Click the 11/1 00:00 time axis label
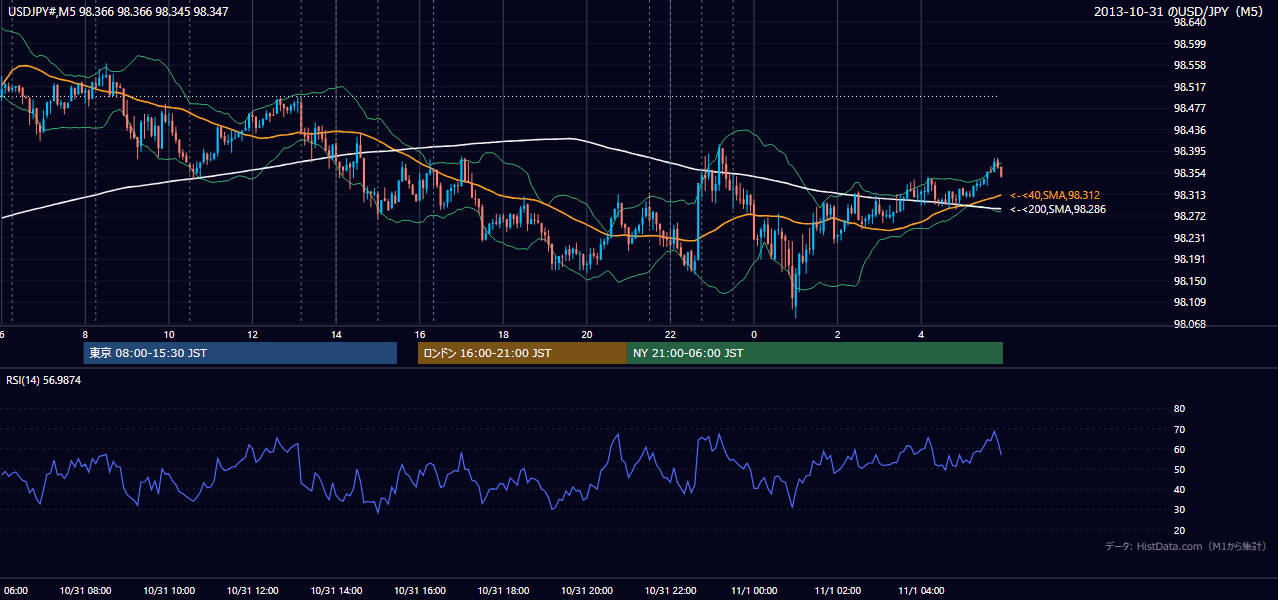1278x600 pixels. click(754, 590)
